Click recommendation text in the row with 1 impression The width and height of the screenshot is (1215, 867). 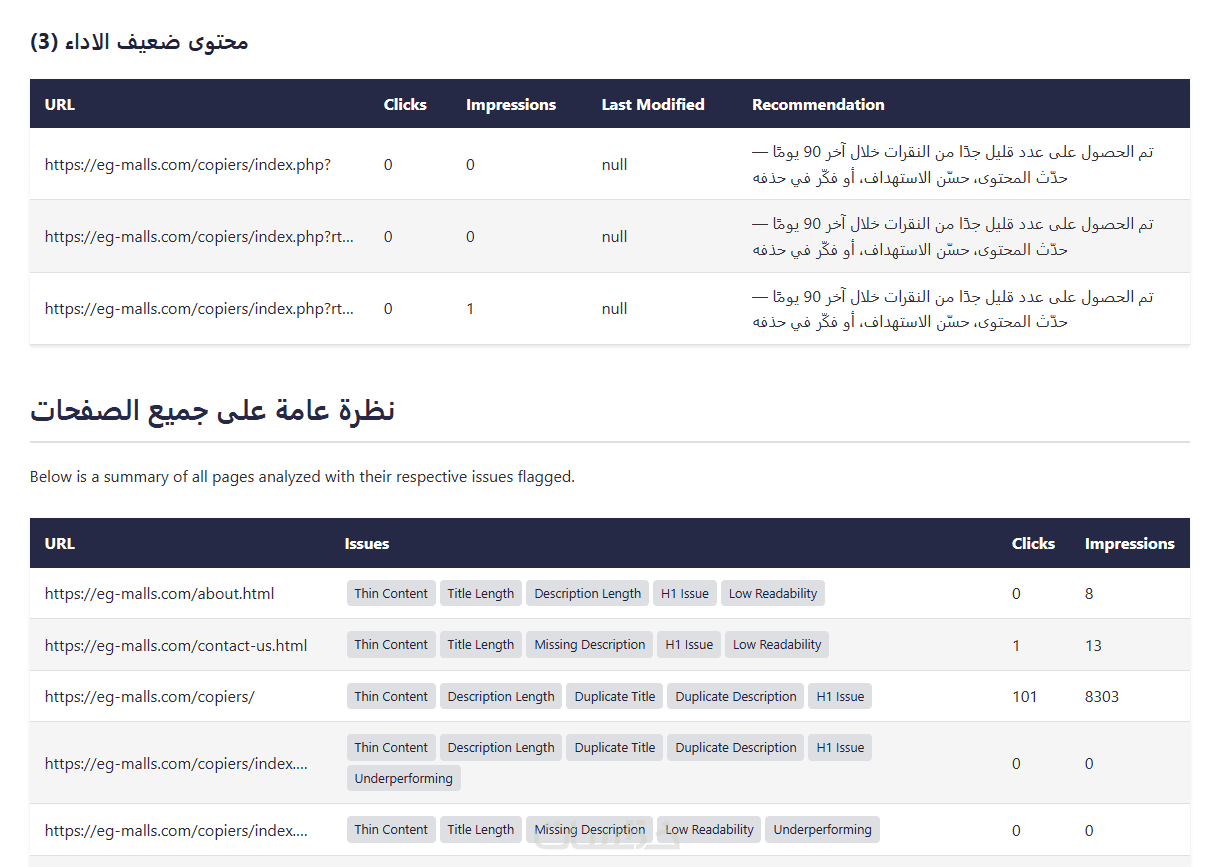[953, 309]
